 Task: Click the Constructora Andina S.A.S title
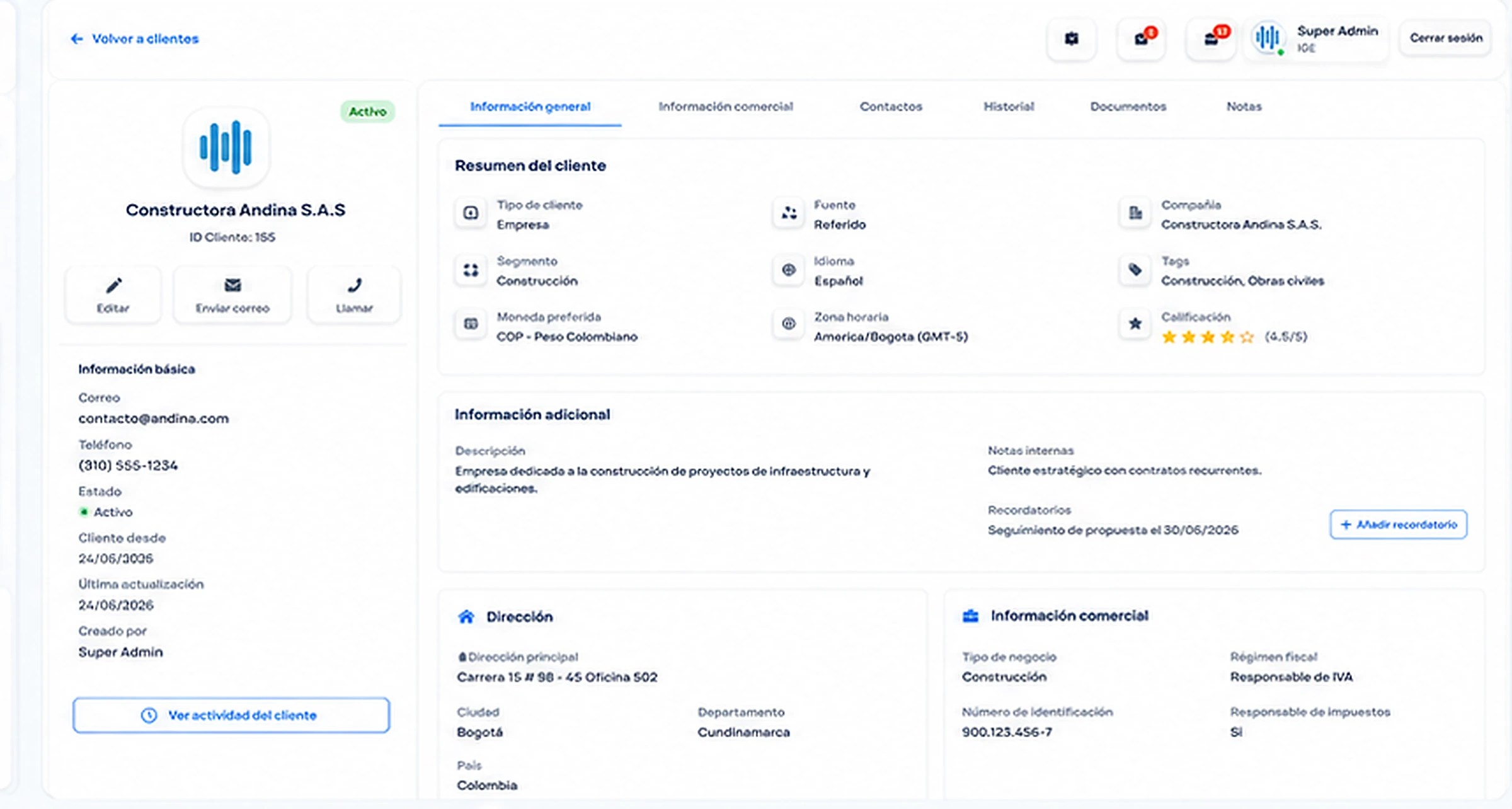236,210
